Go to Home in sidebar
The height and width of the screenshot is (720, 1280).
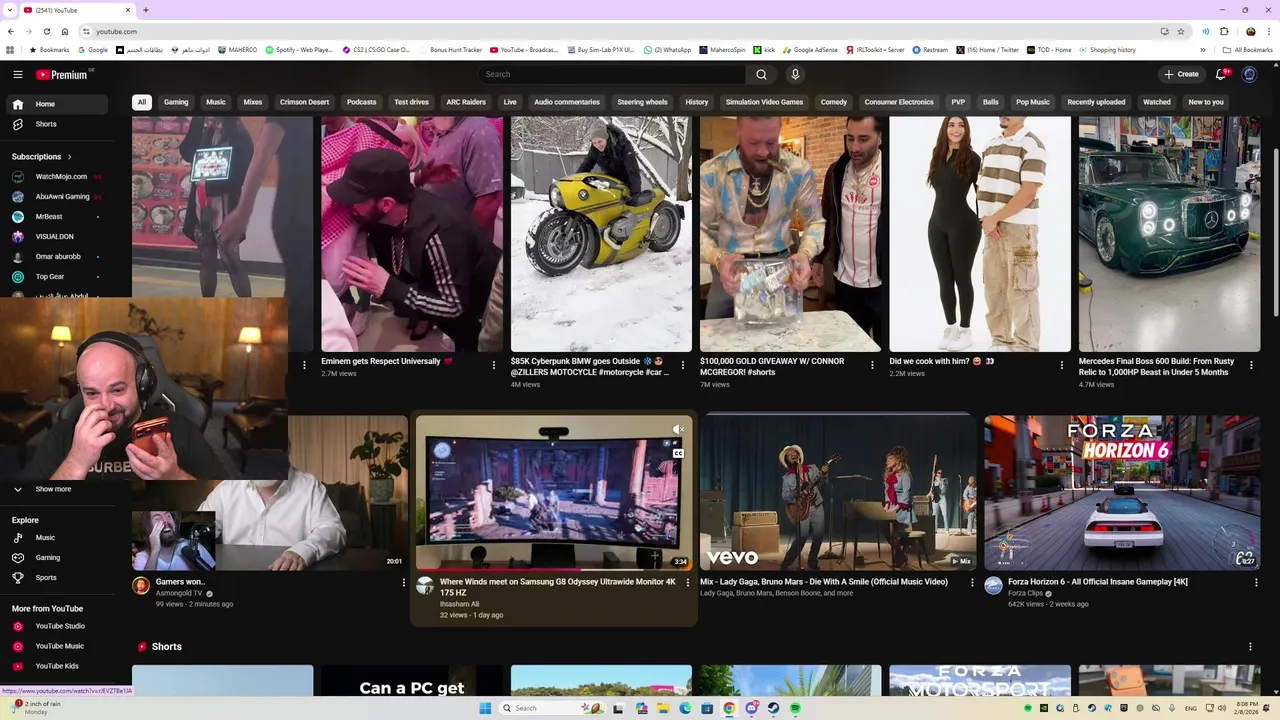point(55,104)
